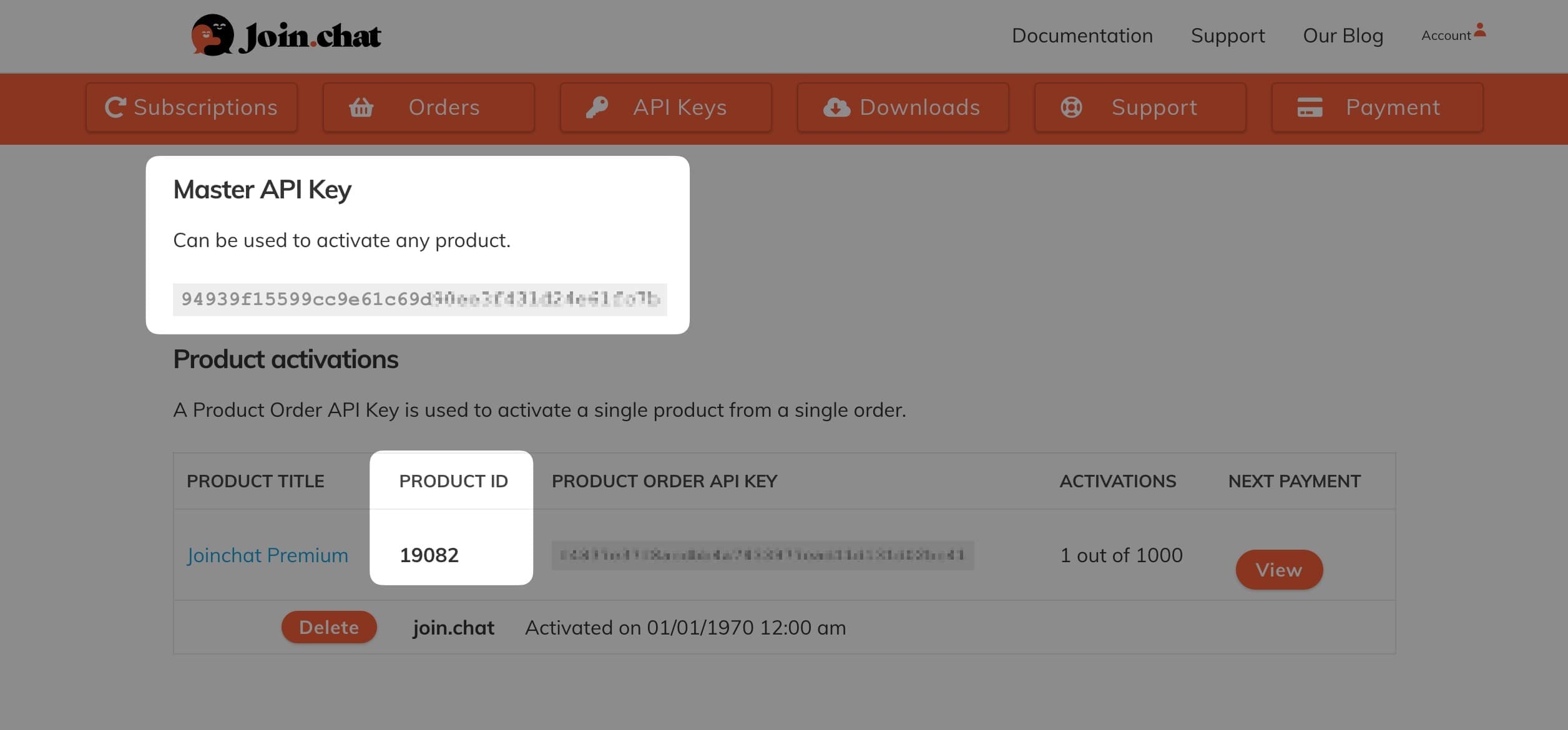
Task: Select the Product ID value 19082
Action: click(x=429, y=555)
